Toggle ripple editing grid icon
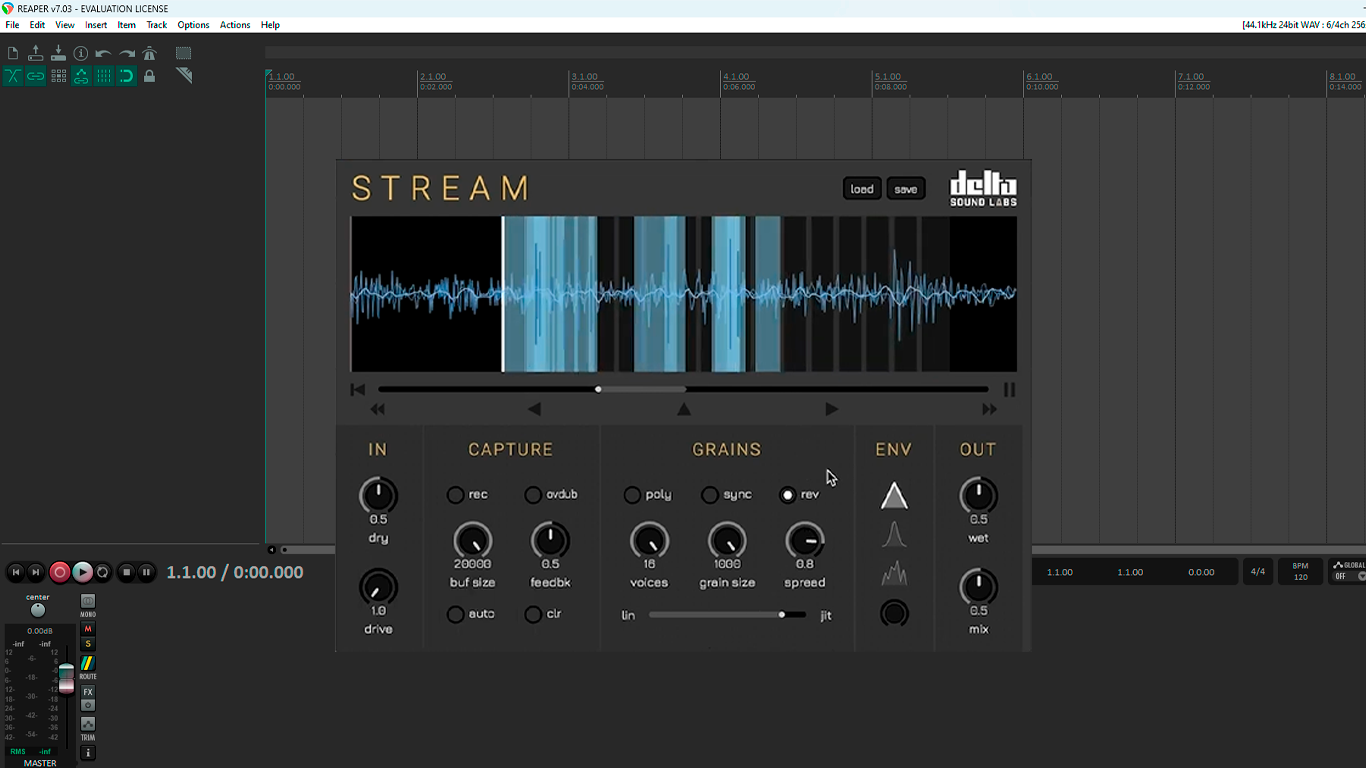 [x=58, y=76]
